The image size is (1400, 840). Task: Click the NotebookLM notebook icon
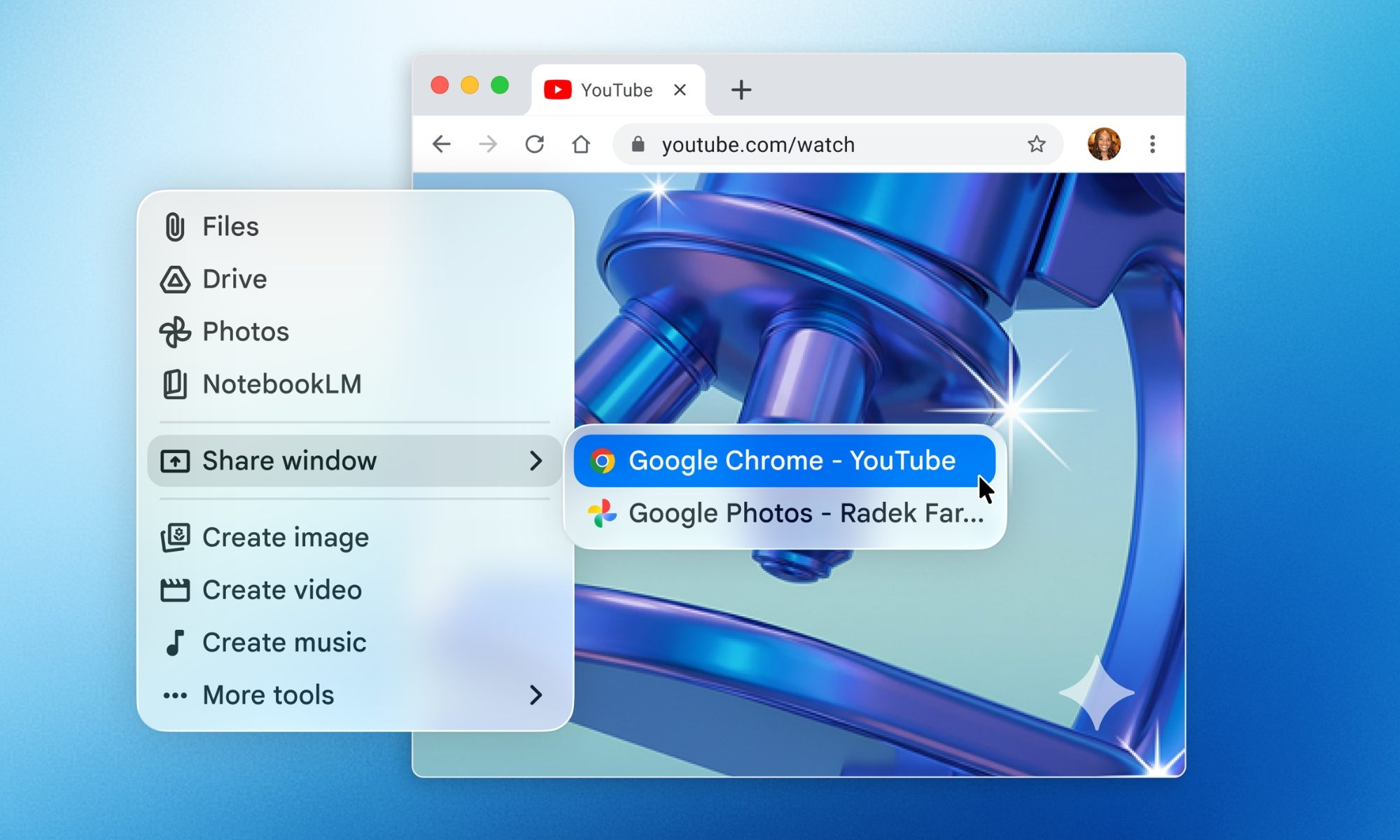[x=174, y=384]
